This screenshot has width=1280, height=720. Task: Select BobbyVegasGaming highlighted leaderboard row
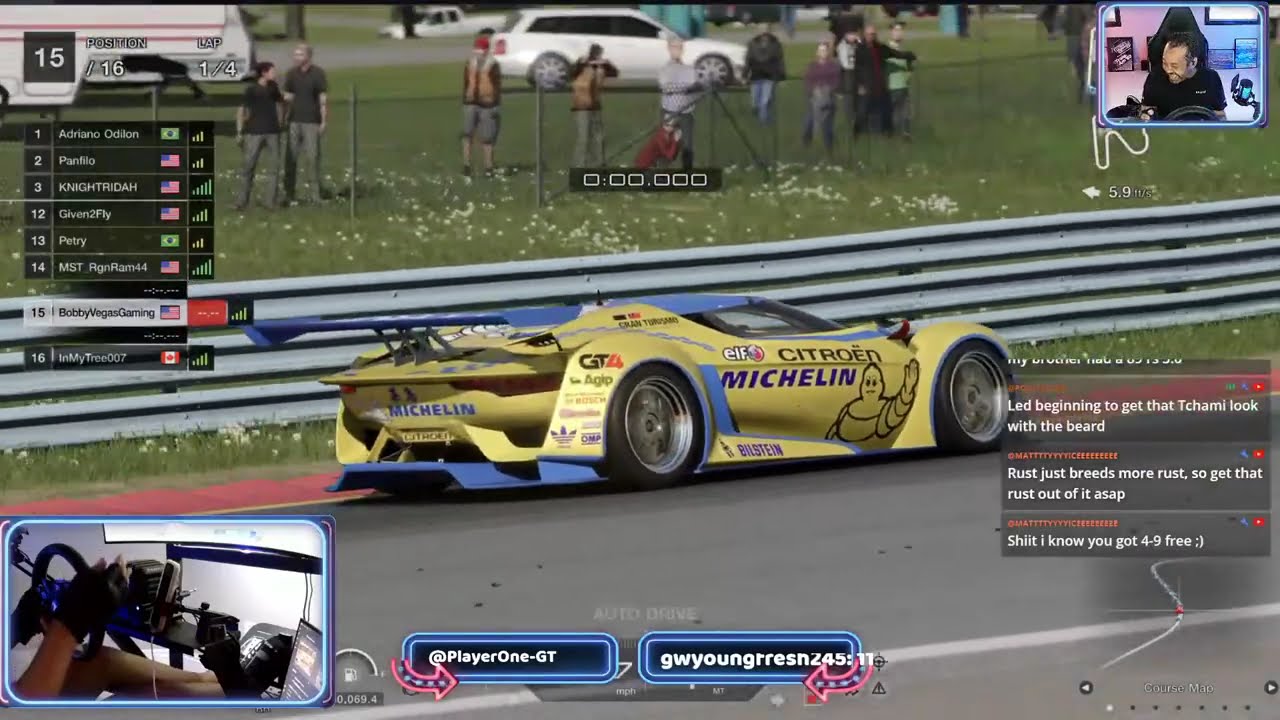[138, 313]
